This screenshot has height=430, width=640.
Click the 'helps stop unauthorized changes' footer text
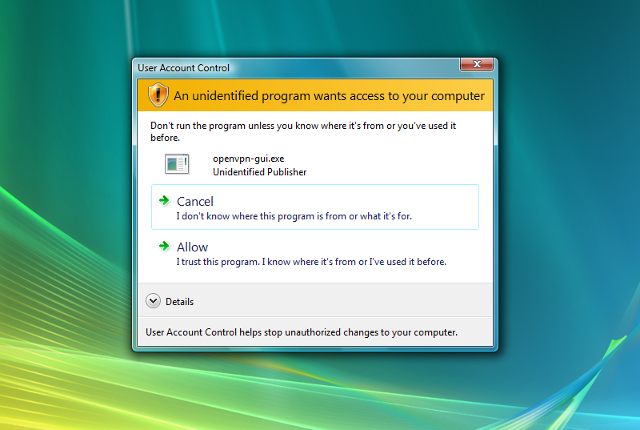(301, 332)
